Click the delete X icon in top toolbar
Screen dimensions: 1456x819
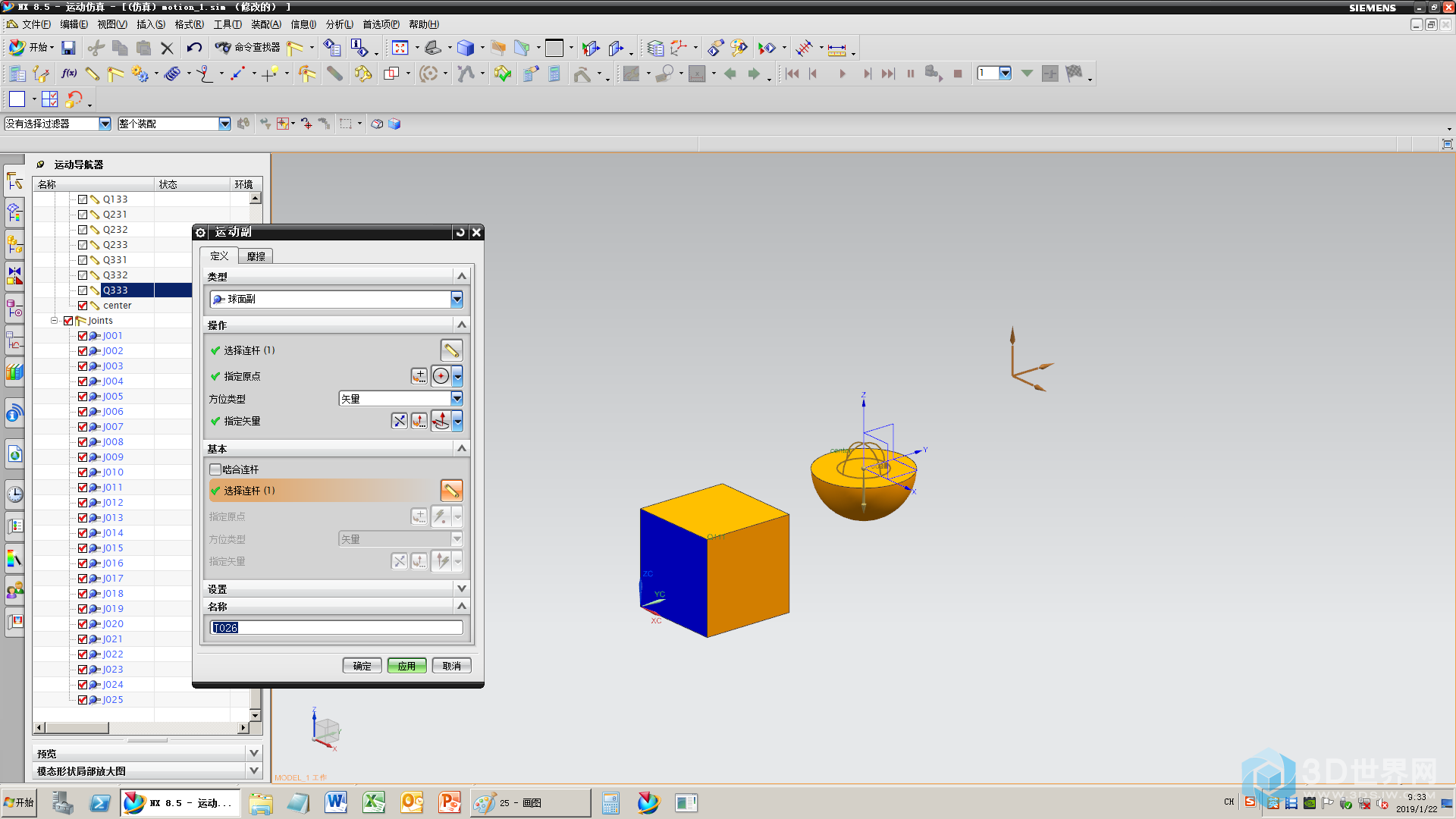point(167,48)
